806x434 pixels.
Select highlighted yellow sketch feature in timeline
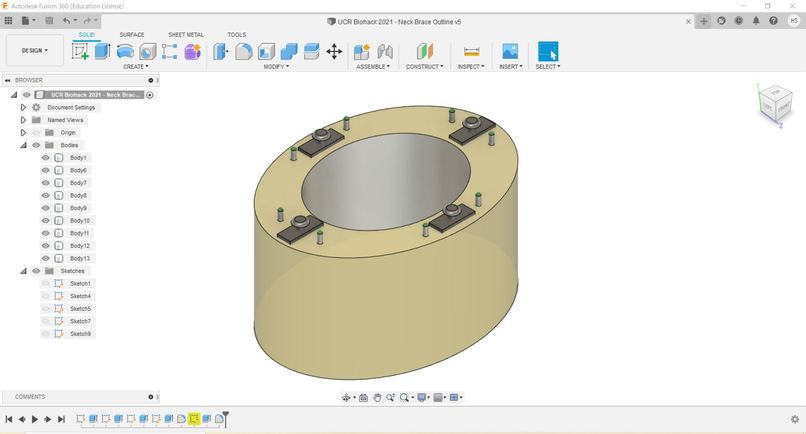click(194, 419)
